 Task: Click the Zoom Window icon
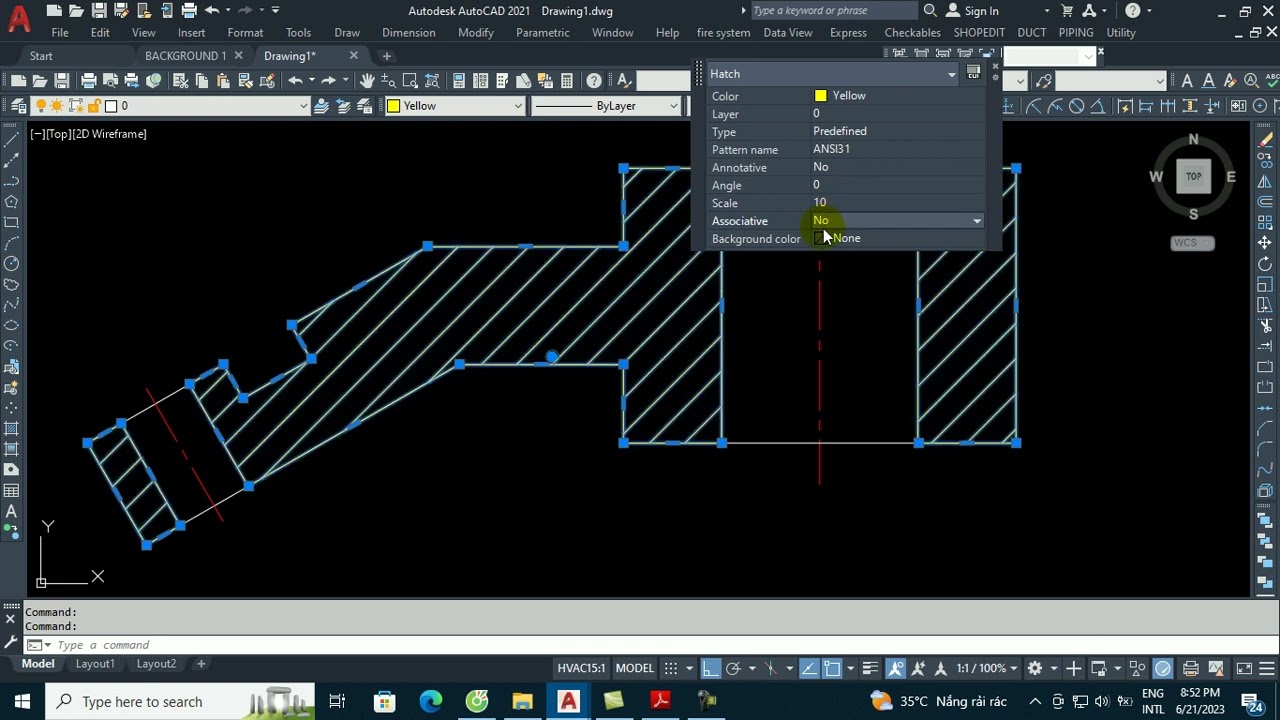411,81
